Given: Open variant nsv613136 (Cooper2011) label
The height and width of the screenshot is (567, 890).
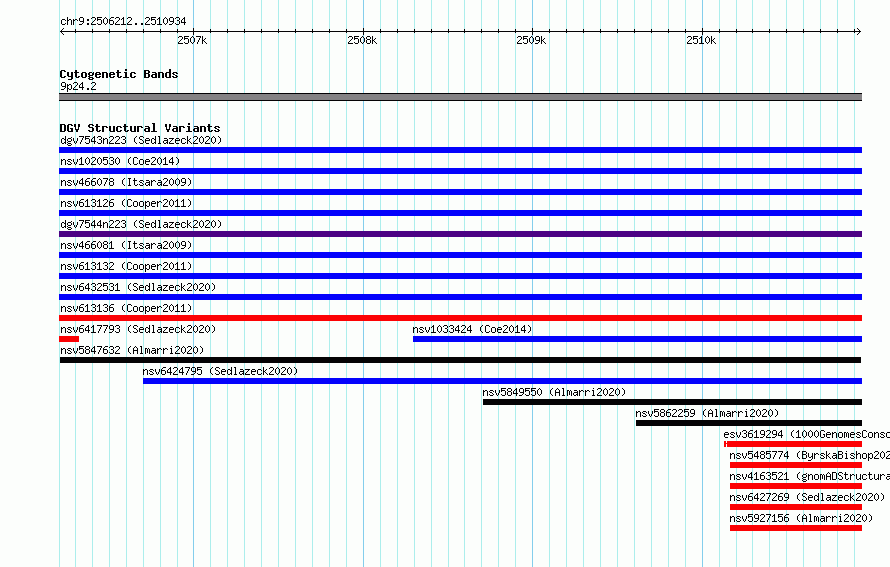Looking at the screenshot, I should click(126, 308).
